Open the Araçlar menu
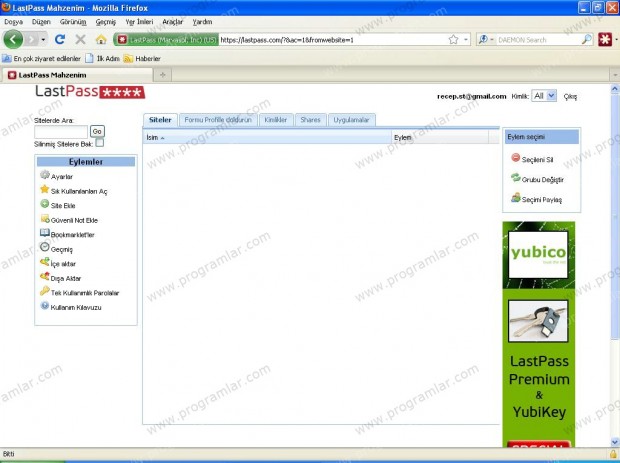Image resolution: width=620 pixels, height=463 pixels. coord(173,22)
